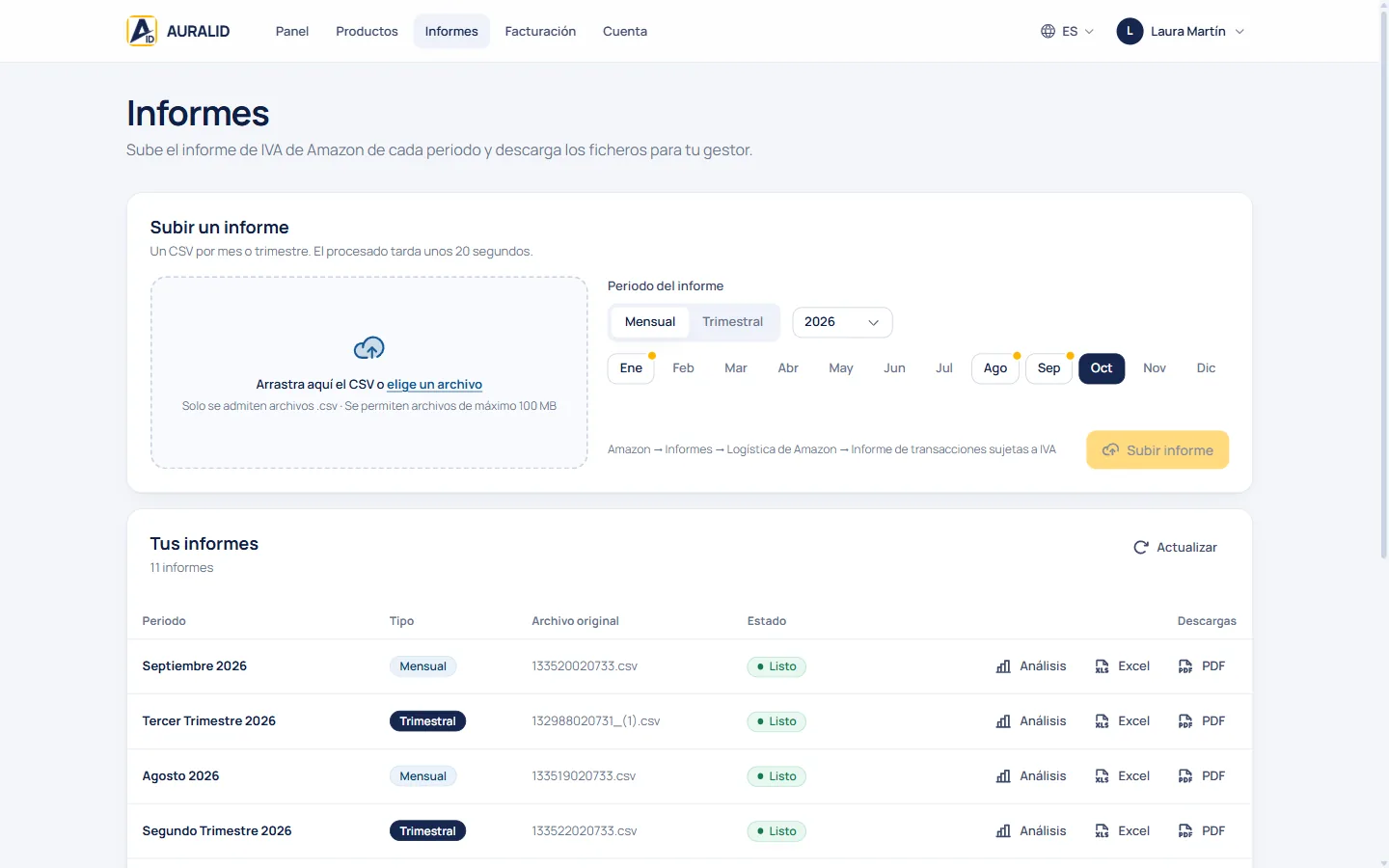Expand the ES language selector
Viewport: 1389px width, 868px height.
pyautogui.click(x=1067, y=31)
